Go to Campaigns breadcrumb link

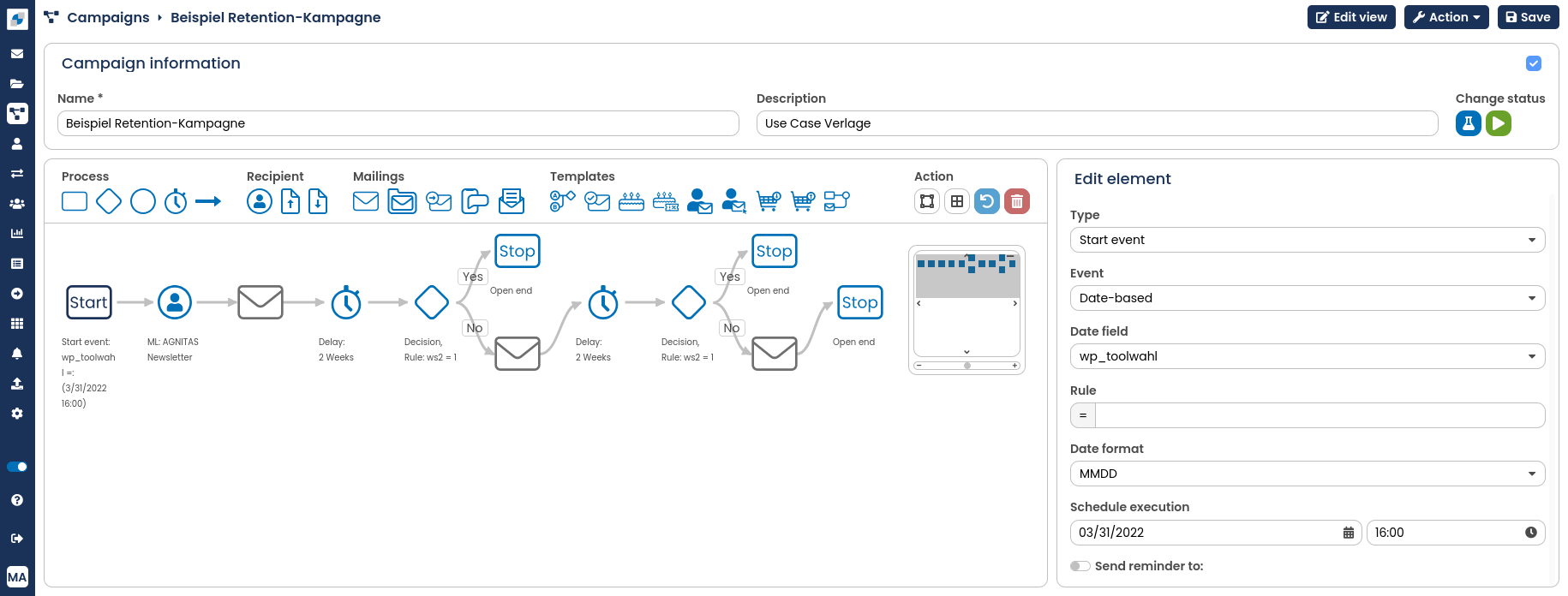tap(108, 17)
